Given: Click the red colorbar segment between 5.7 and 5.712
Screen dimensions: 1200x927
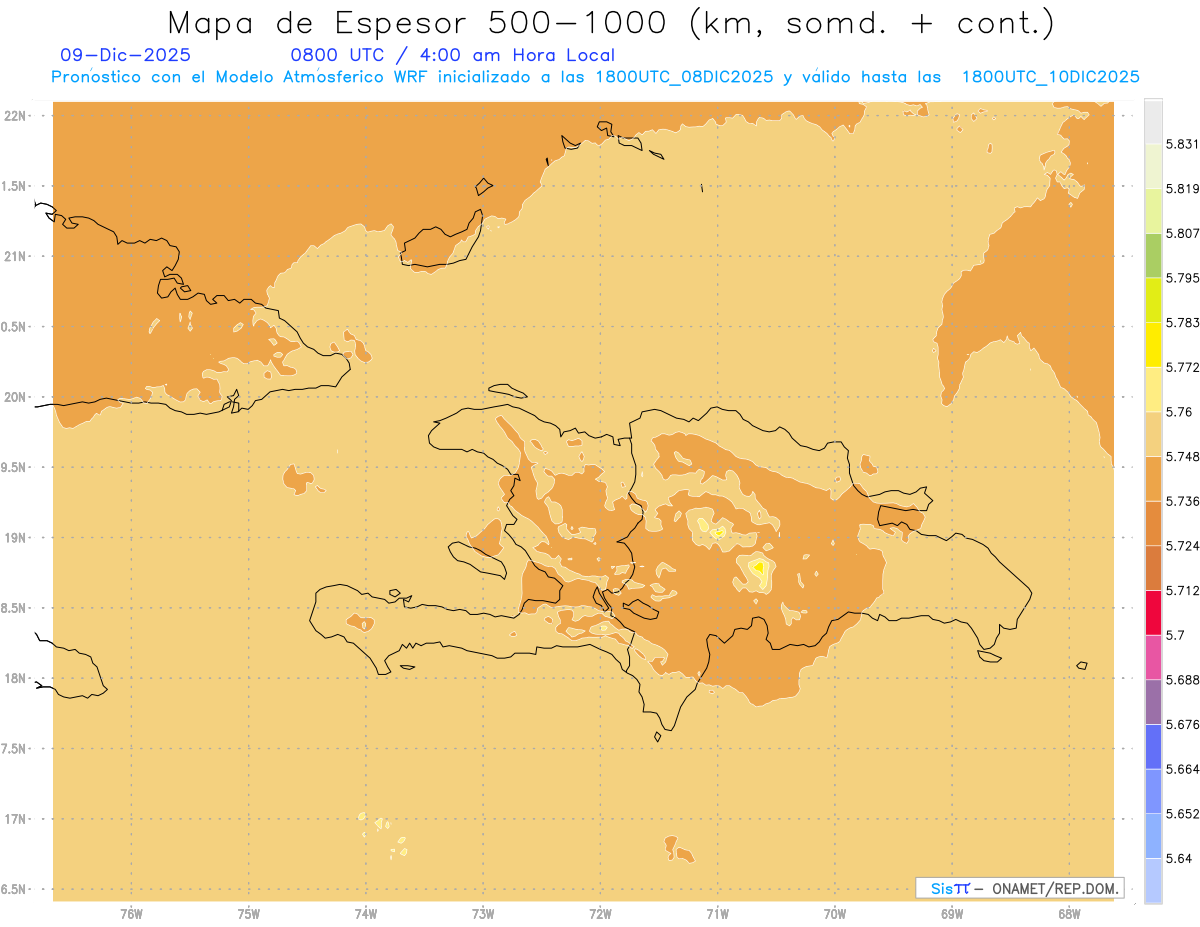Looking at the screenshot, I should 1153,612.
